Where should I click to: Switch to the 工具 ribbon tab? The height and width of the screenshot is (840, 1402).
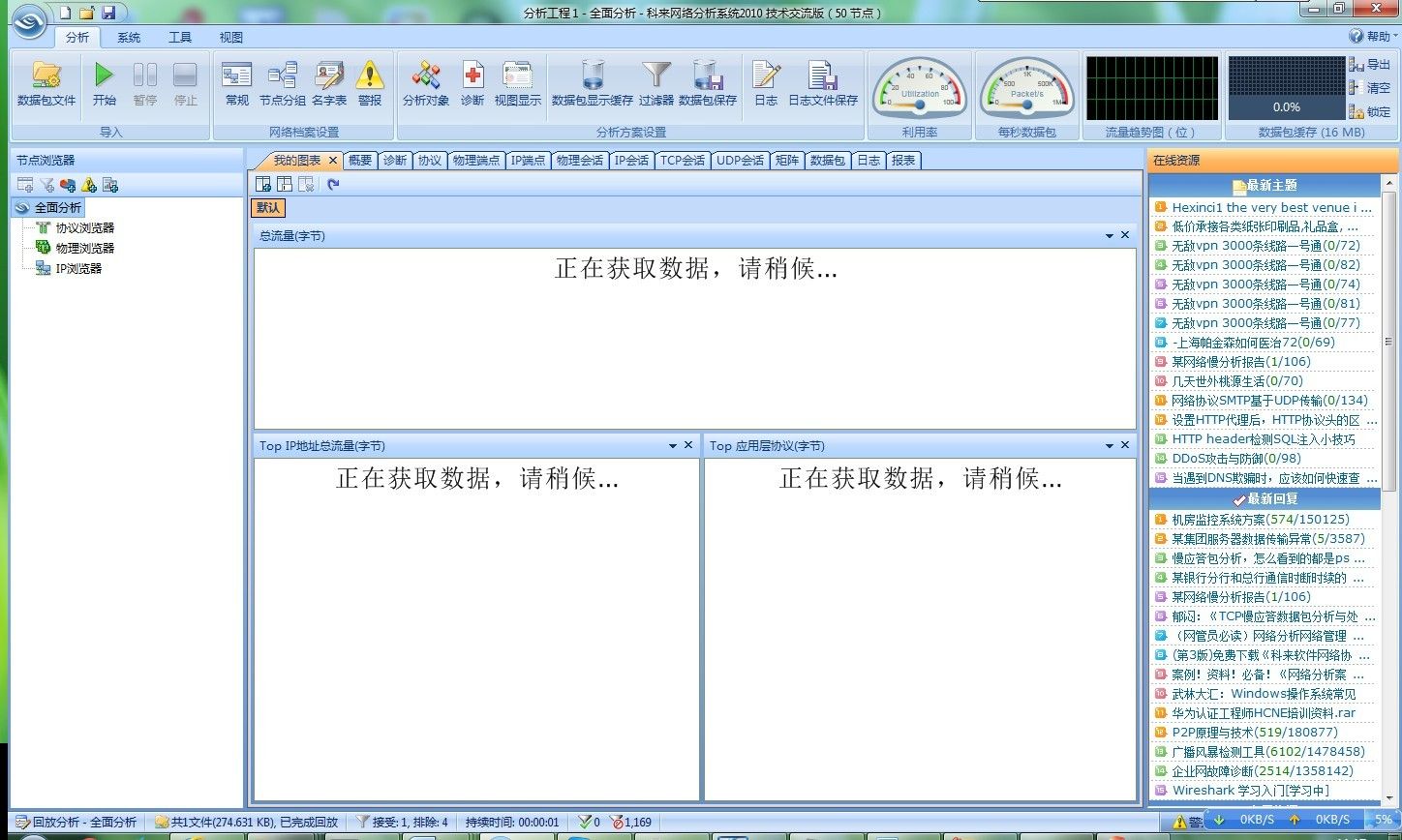180,38
